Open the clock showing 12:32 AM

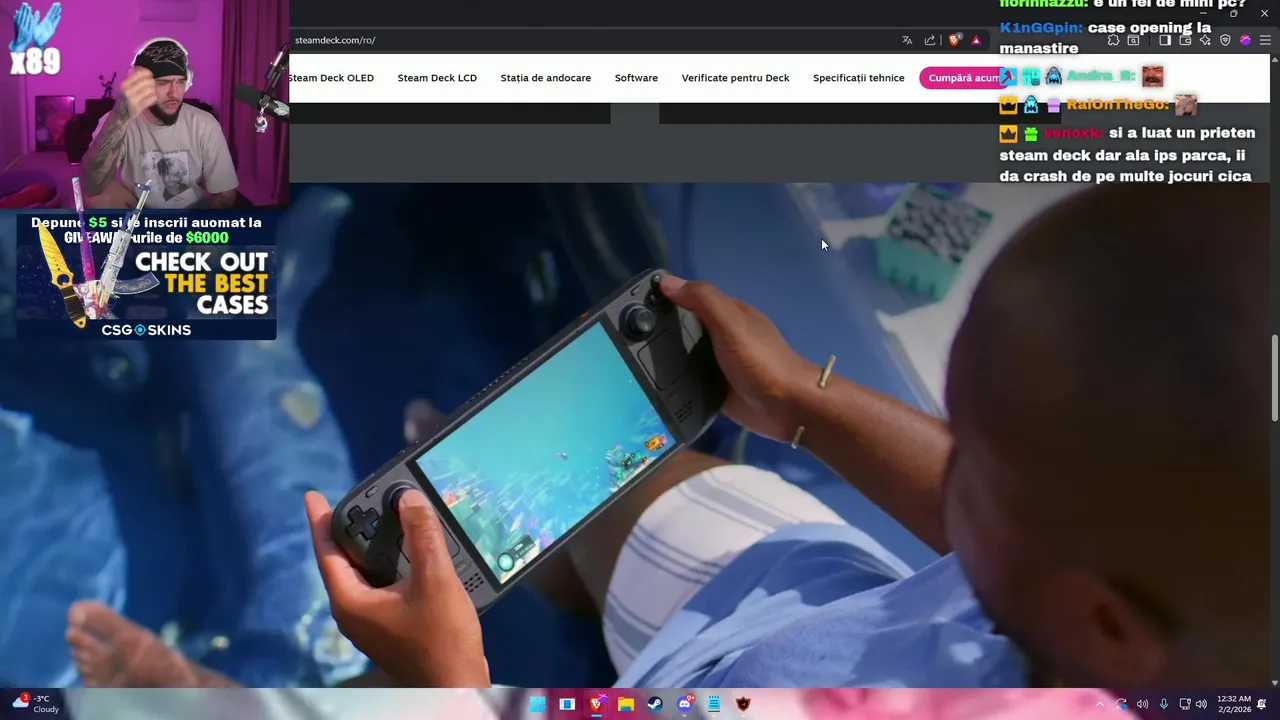[x=1234, y=704]
